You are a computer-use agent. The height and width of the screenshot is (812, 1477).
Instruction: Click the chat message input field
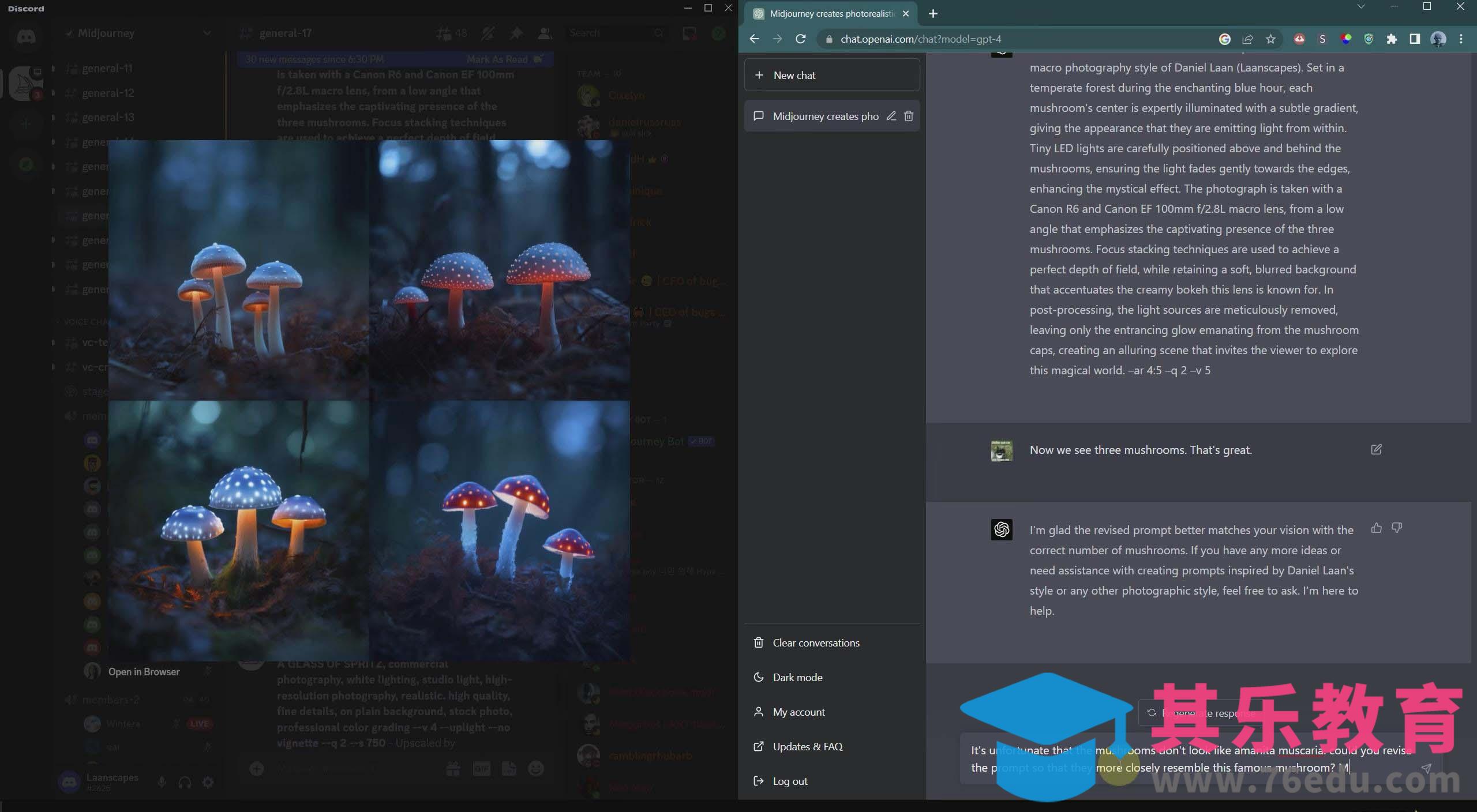click(x=1189, y=759)
